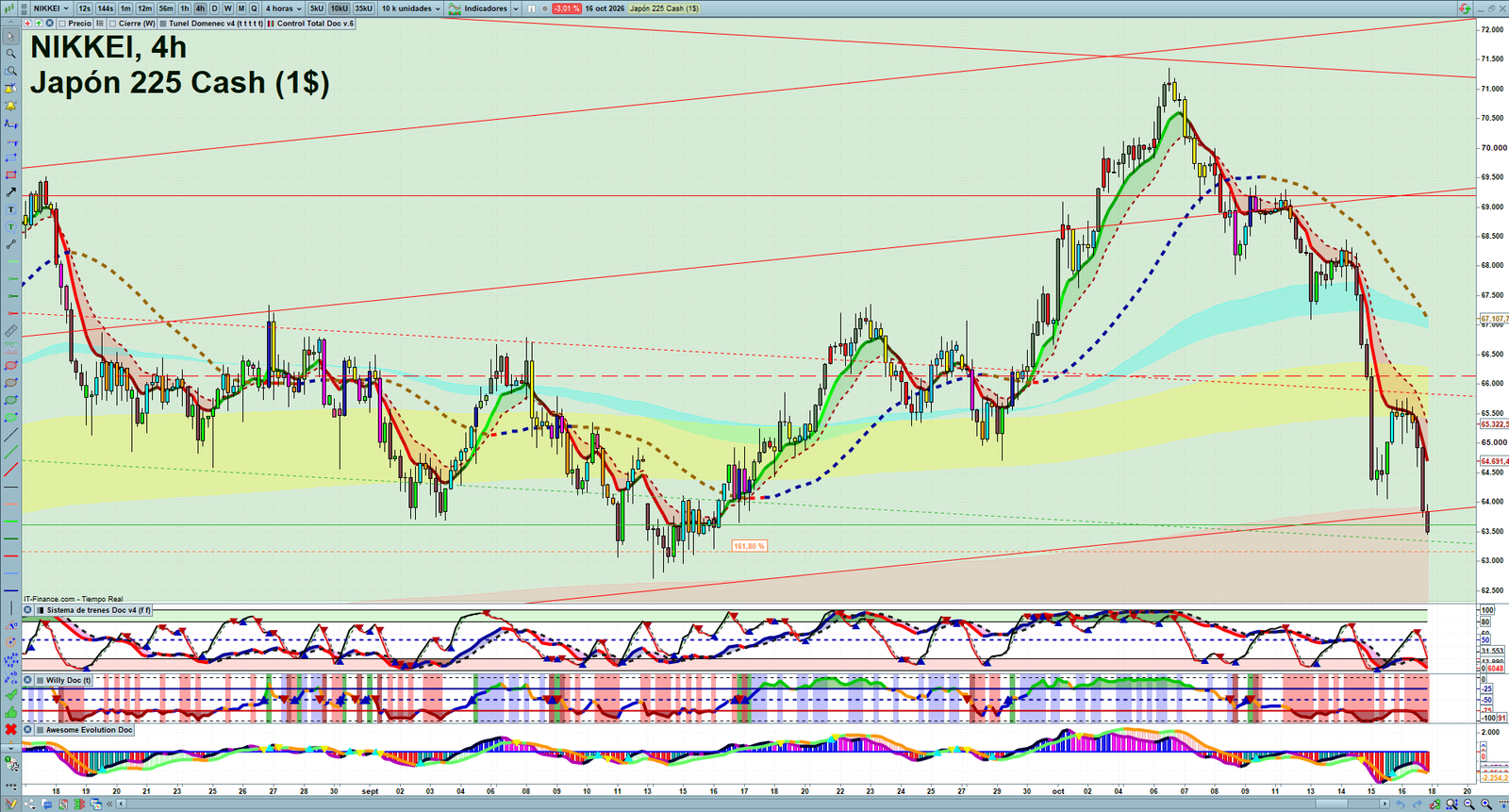Click the red plus icon above price chart
The image size is (1509, 812).
tap(27, 23)
